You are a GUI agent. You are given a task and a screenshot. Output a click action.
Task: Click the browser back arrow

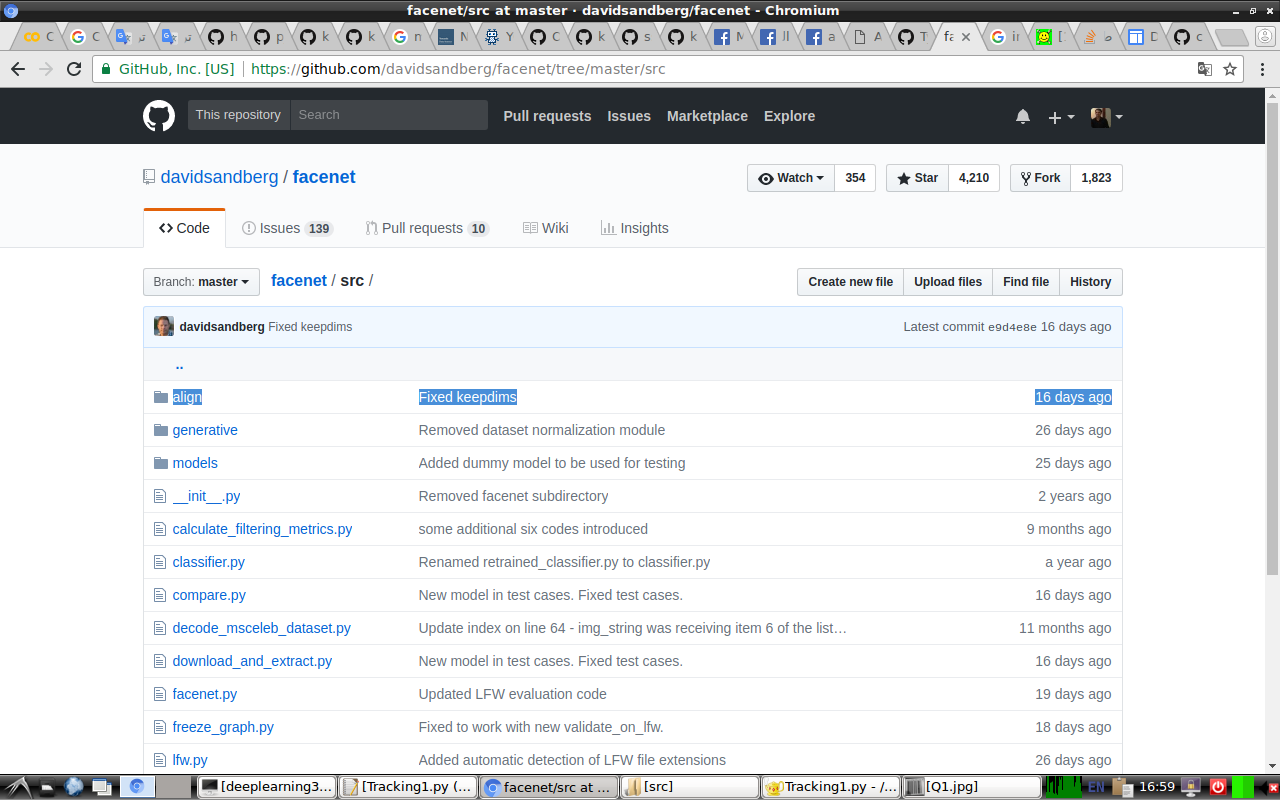pyautogui.click(x=18, y=69)
